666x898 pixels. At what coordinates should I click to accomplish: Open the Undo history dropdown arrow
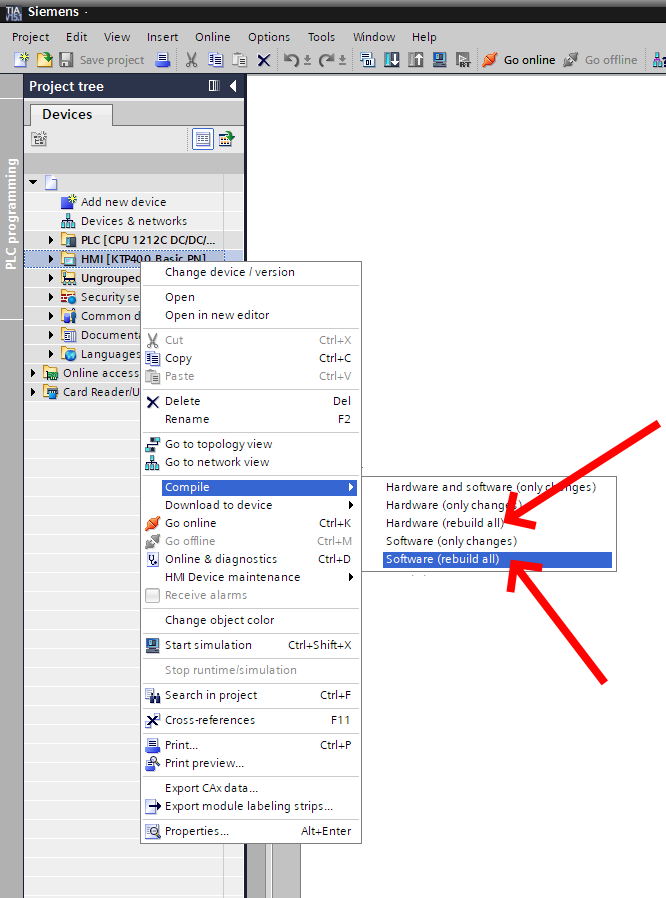pos(308,60)
